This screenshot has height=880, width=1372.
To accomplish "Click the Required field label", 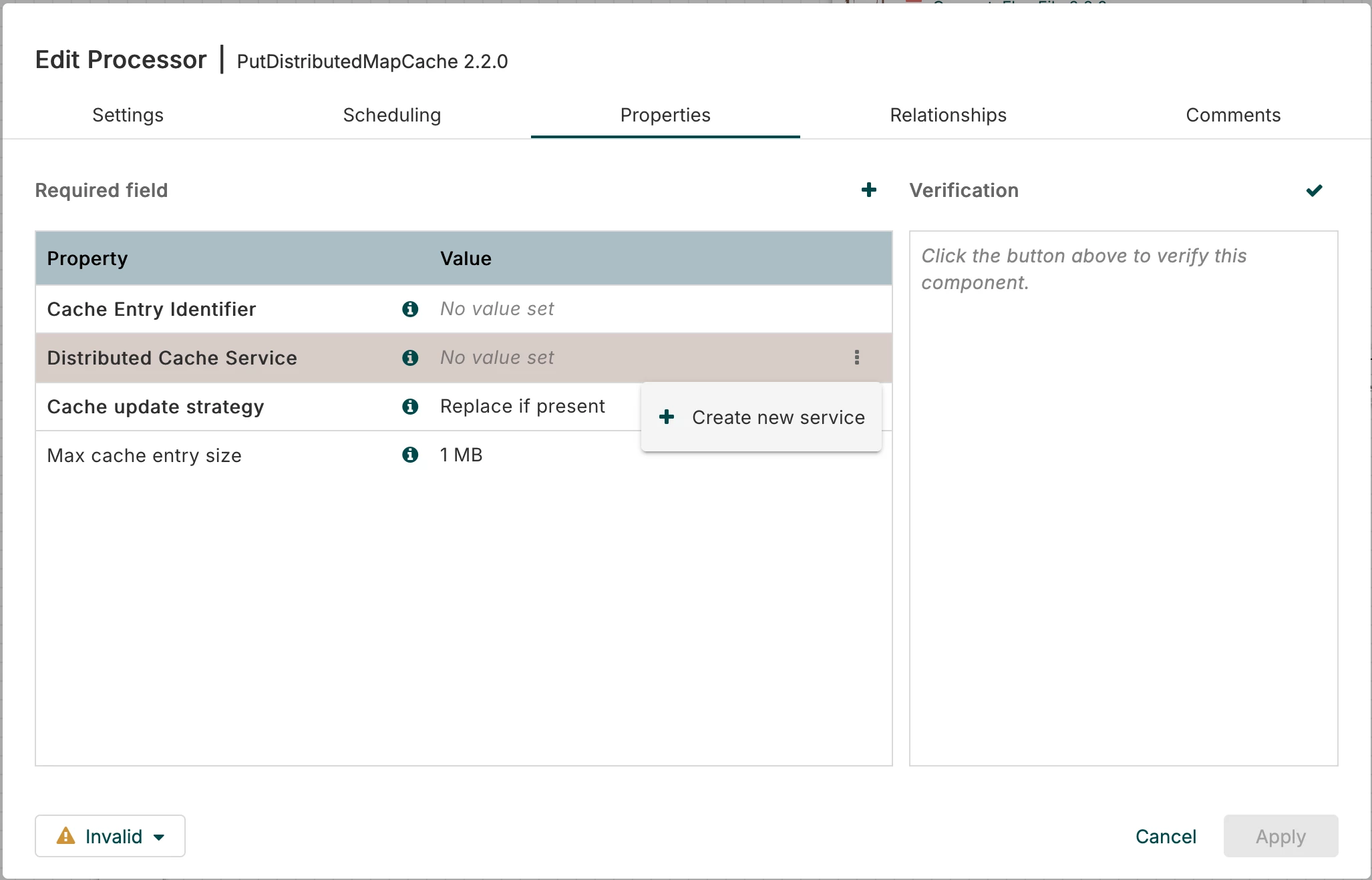I will click(x=102, y=190).
